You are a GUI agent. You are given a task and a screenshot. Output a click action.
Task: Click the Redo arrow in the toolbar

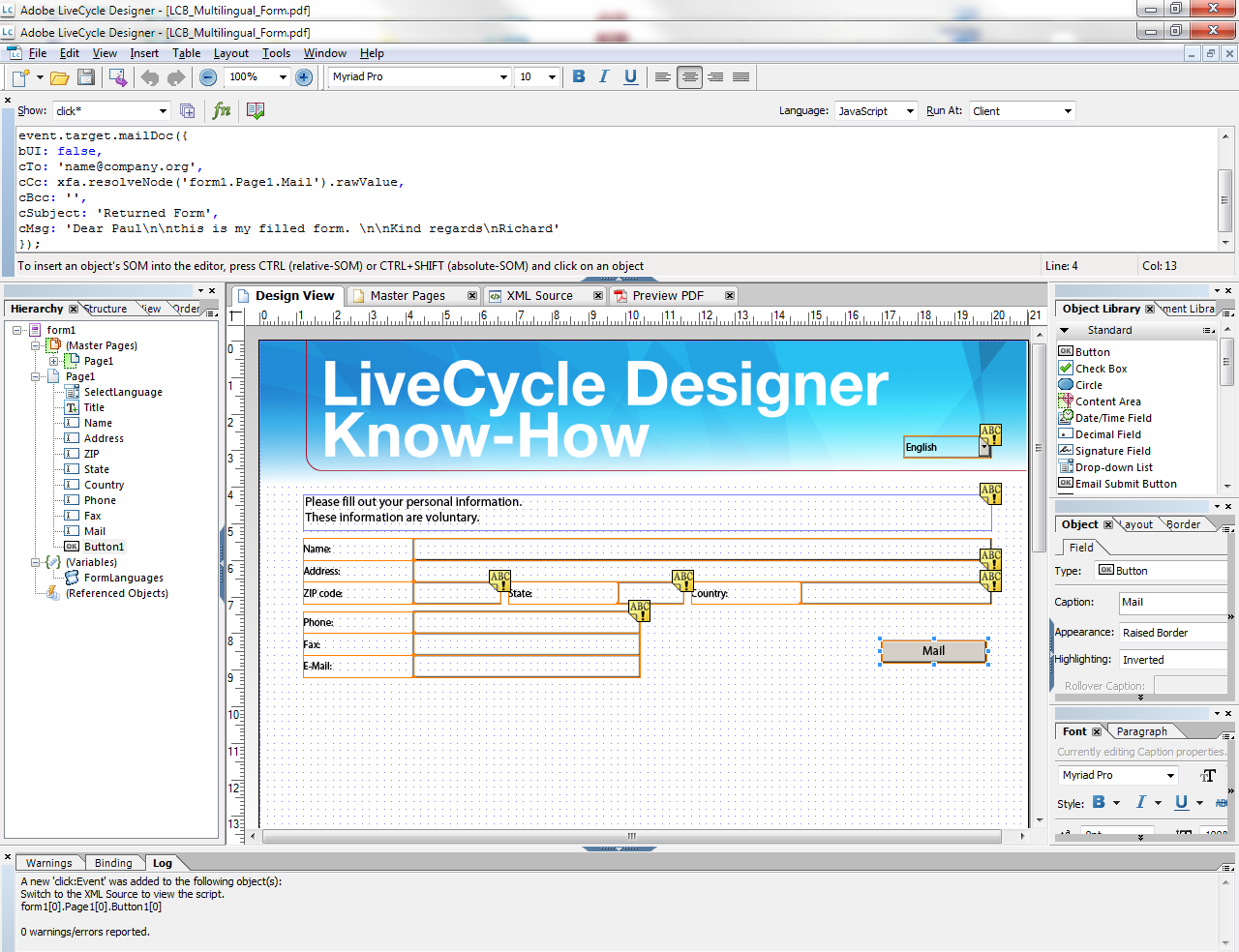pos(176,77)
